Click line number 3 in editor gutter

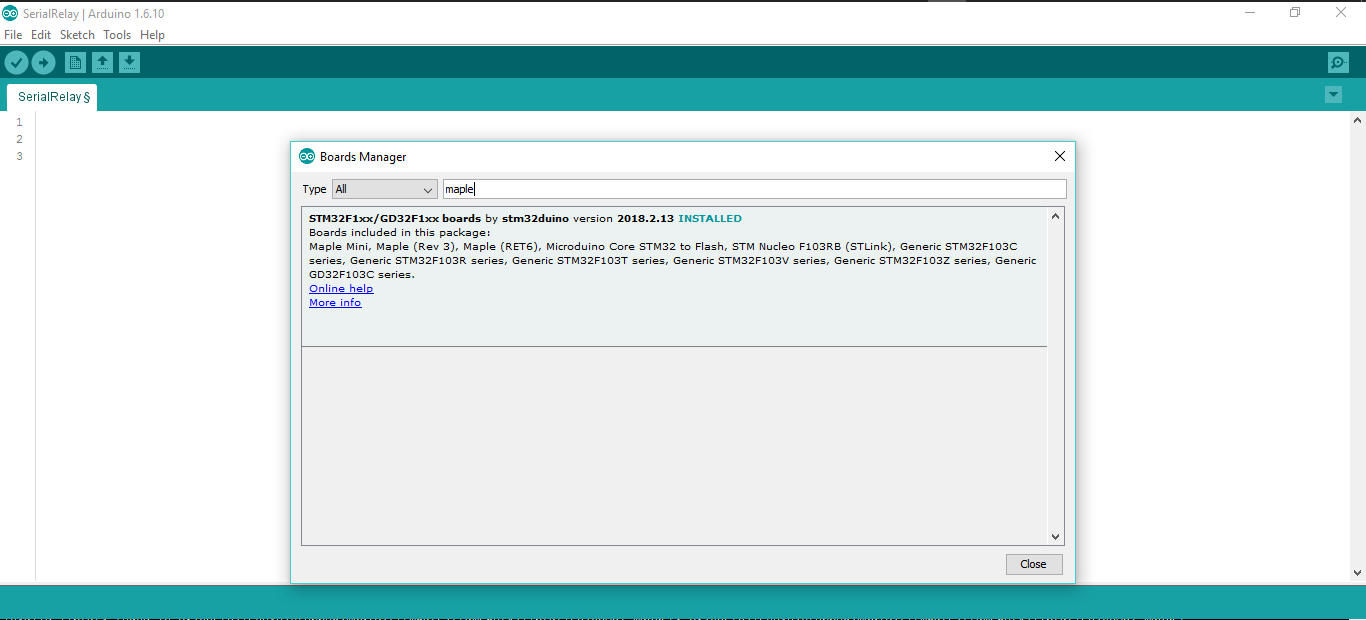point(19,156)
